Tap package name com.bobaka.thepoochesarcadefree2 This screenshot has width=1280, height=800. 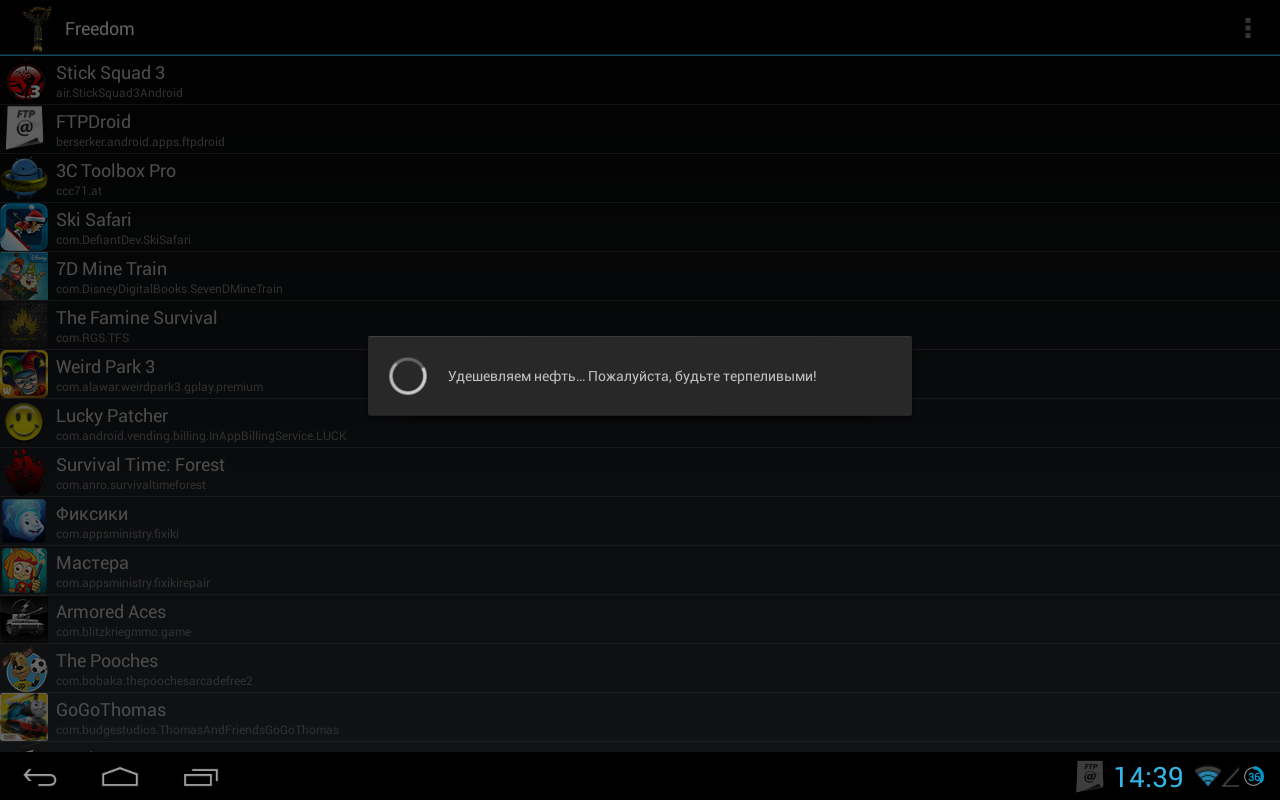coord(154,681)
